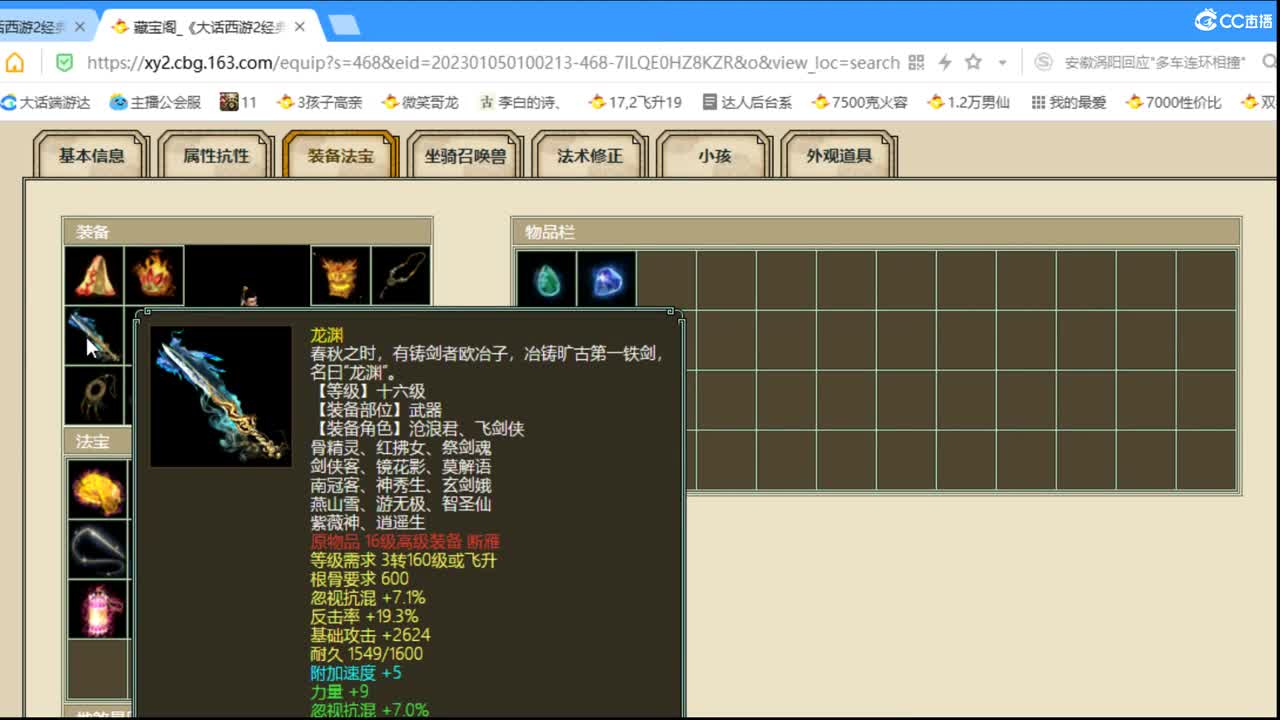This screenshot has width=1280, height=720.
Task: Select the belt equipment icon below the sword
Action: coord(94,395)
